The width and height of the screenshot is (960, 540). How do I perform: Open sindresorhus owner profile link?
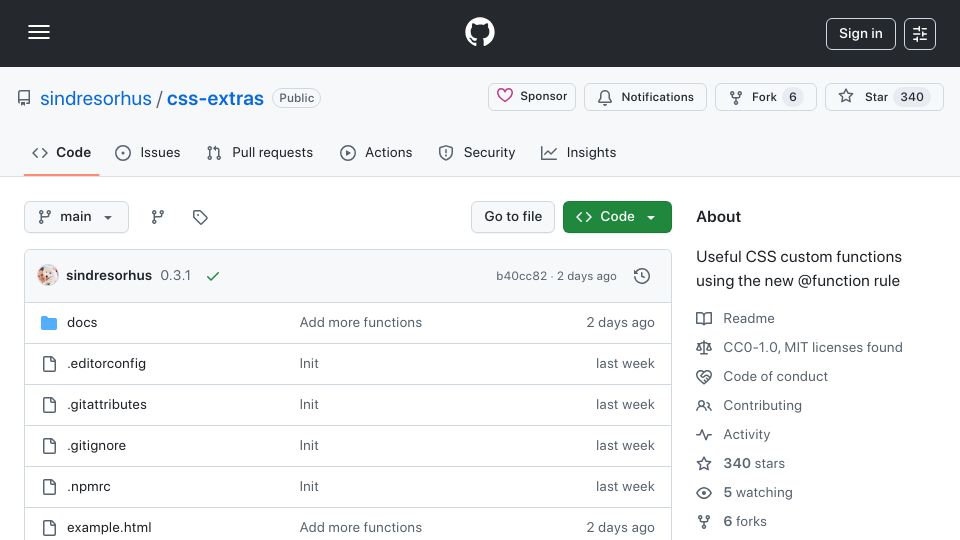point(96,98)
